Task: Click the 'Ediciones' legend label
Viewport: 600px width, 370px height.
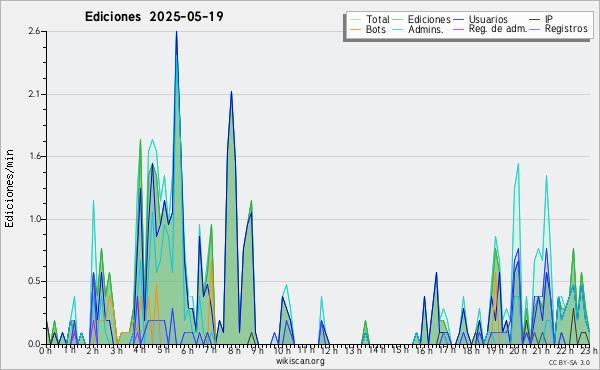Action: [x=429, y=19]
